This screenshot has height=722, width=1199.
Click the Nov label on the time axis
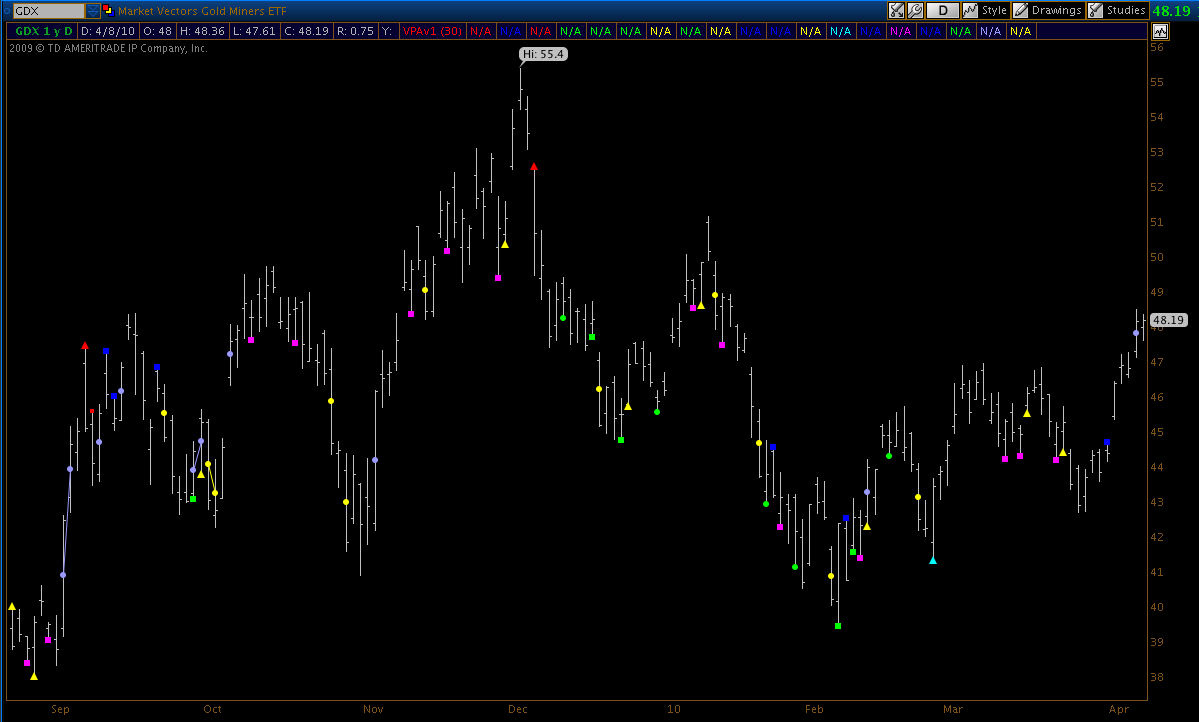373,709
